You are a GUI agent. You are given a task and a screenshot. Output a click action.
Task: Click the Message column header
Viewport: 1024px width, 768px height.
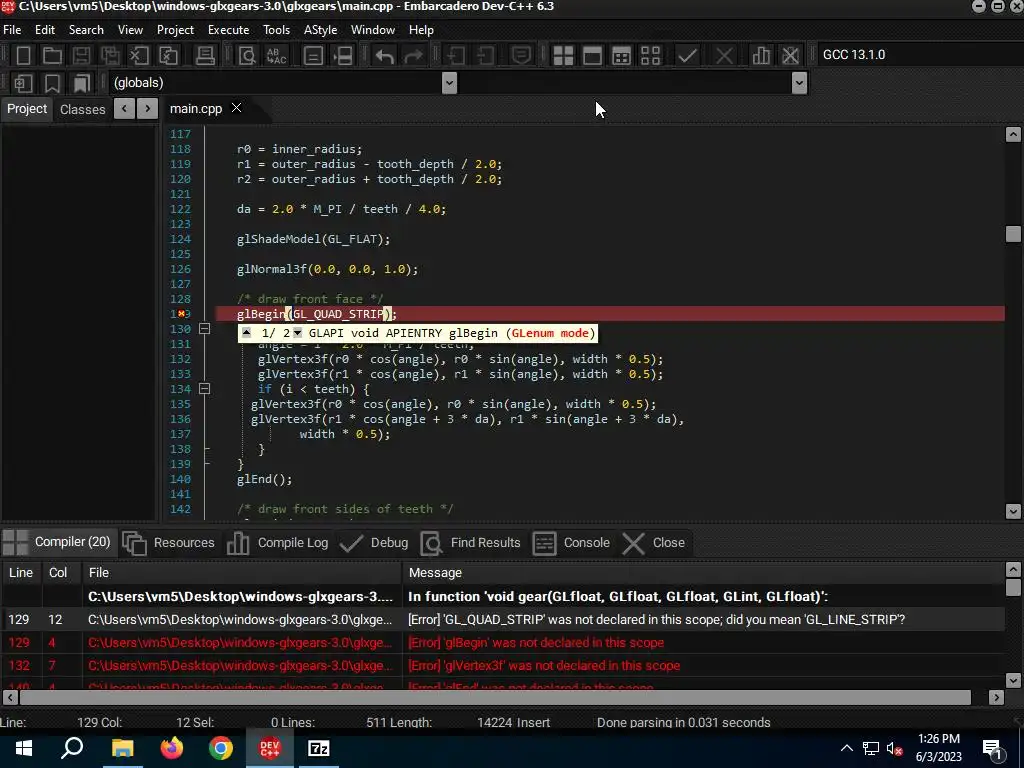(x=703, y=573)
